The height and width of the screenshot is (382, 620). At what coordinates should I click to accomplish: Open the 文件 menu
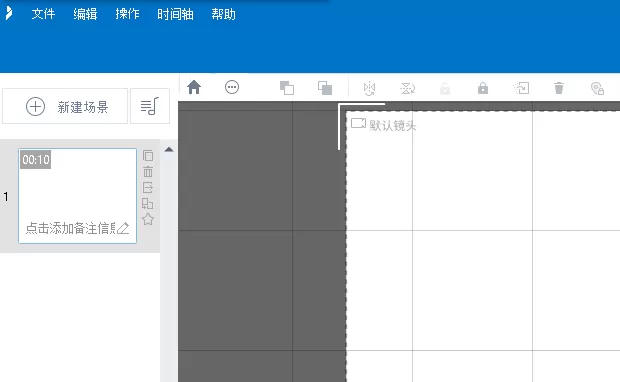[x=43, y=14]
